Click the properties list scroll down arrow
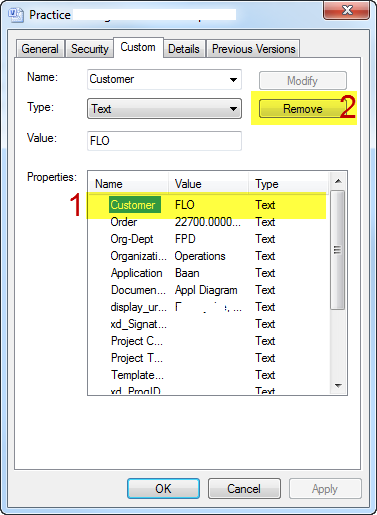 point(338,386)
